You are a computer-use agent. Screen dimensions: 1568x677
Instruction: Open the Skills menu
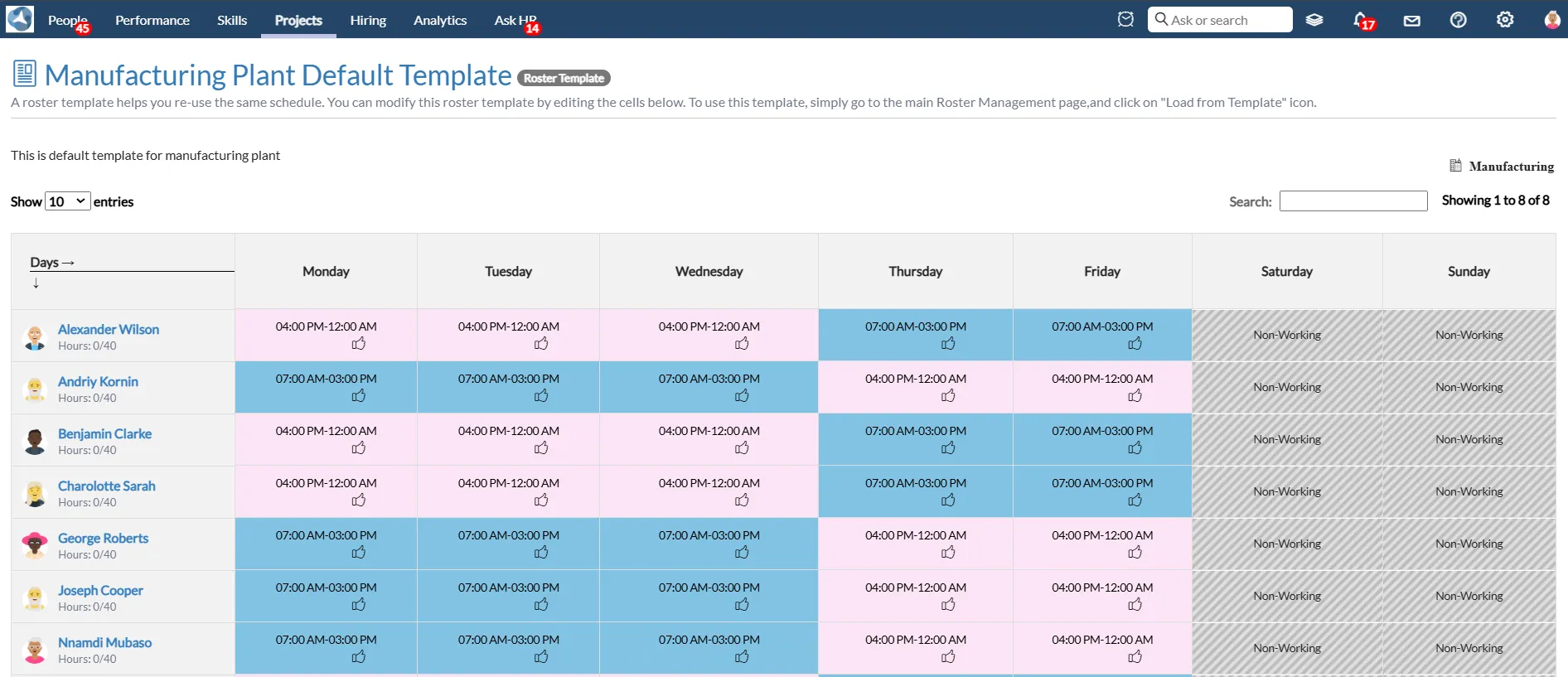[x=232, y=20]
